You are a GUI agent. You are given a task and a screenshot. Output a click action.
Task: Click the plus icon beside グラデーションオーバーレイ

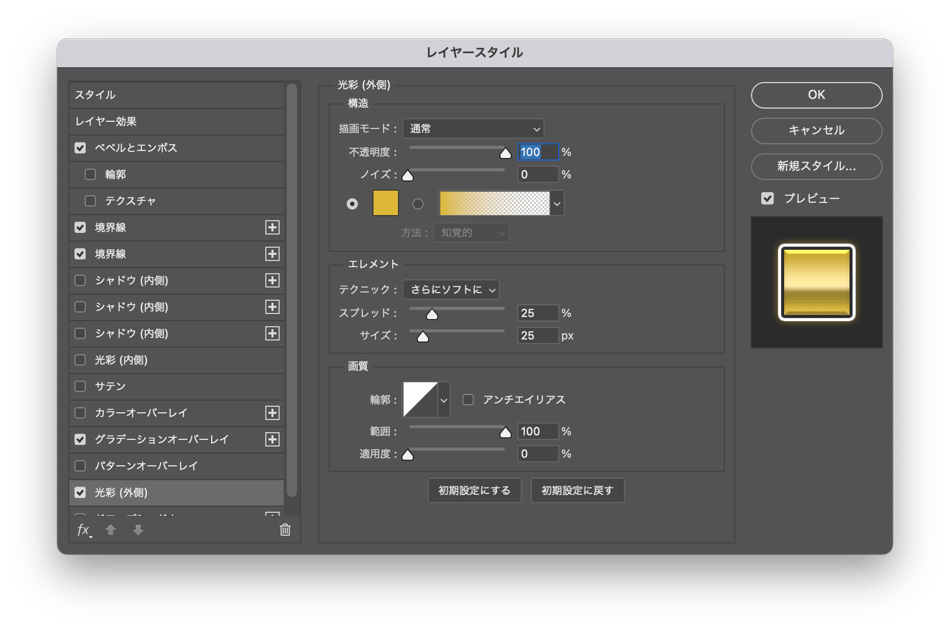click(x=272, y=439)
